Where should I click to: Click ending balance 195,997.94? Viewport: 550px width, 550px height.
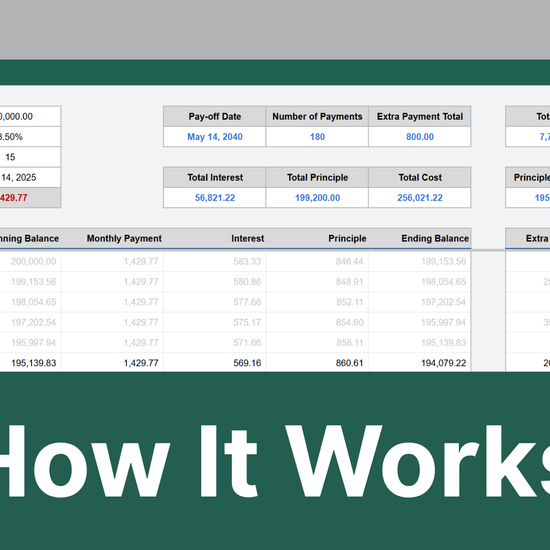[x=443, y=322]
